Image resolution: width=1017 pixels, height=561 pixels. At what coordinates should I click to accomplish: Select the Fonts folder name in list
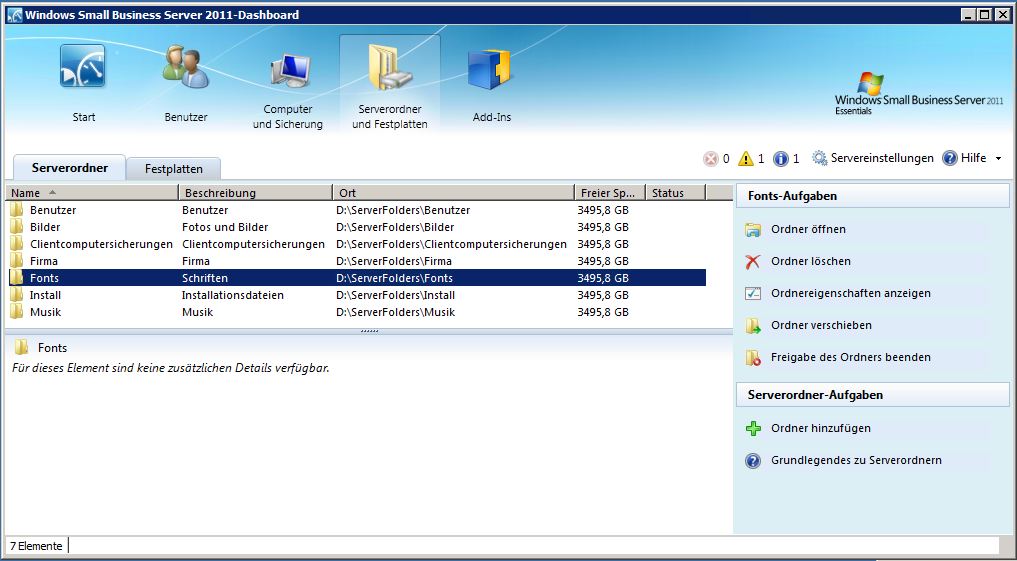(x=44, y=278)
